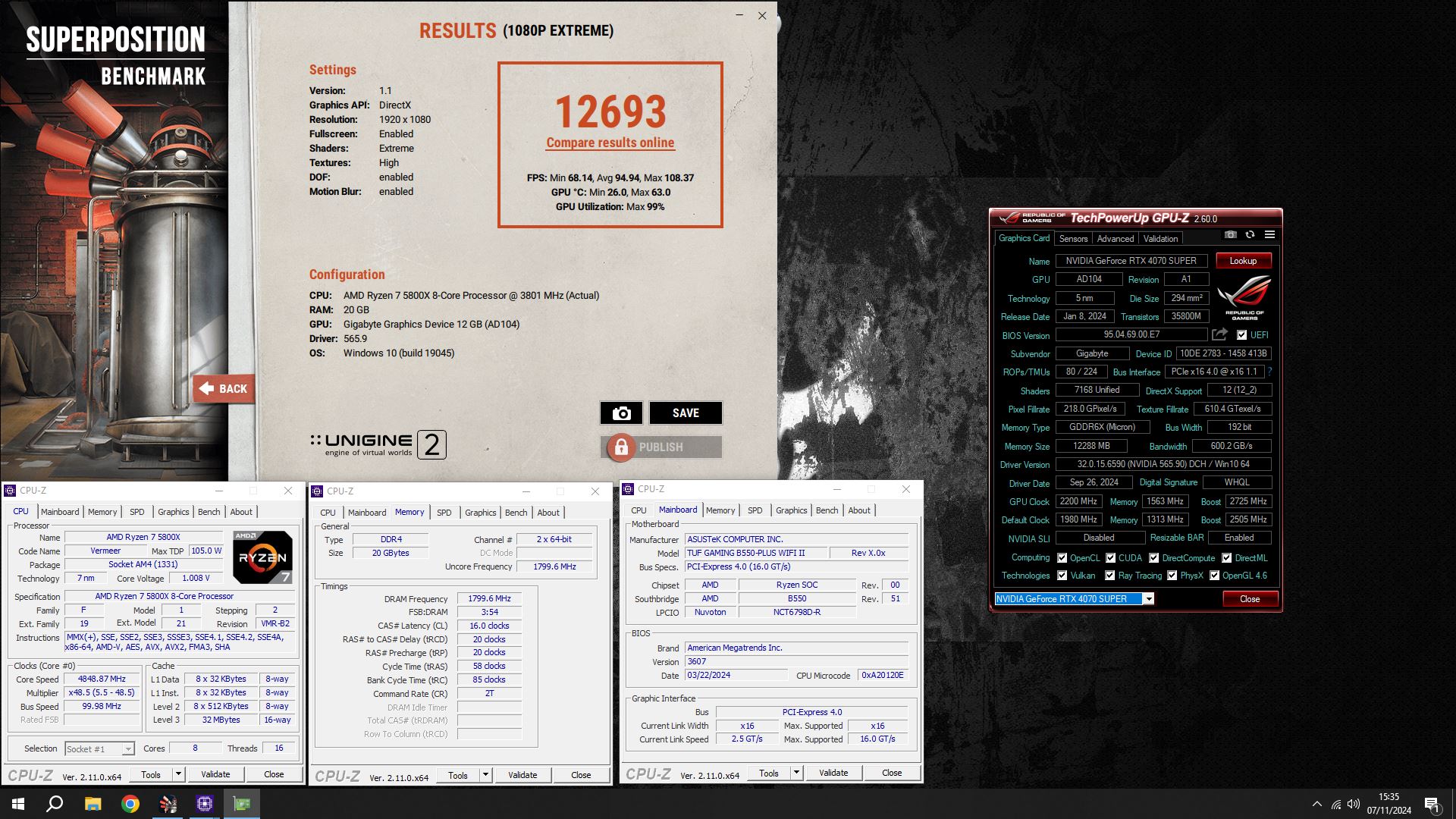Click the BIOS Version field in GPU-Z
Image resolution: width=1456 pixels, height=819 pixels.
click(1131, 334)
